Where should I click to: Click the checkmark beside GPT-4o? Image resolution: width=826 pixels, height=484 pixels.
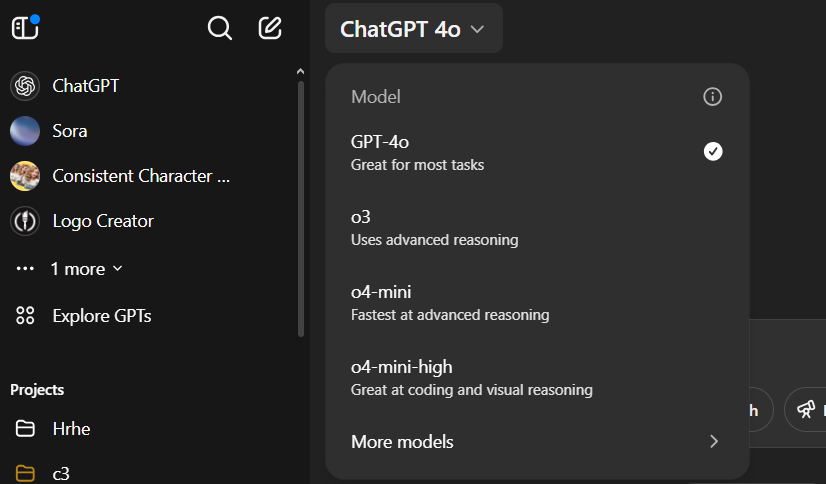[x=713, y=152]
